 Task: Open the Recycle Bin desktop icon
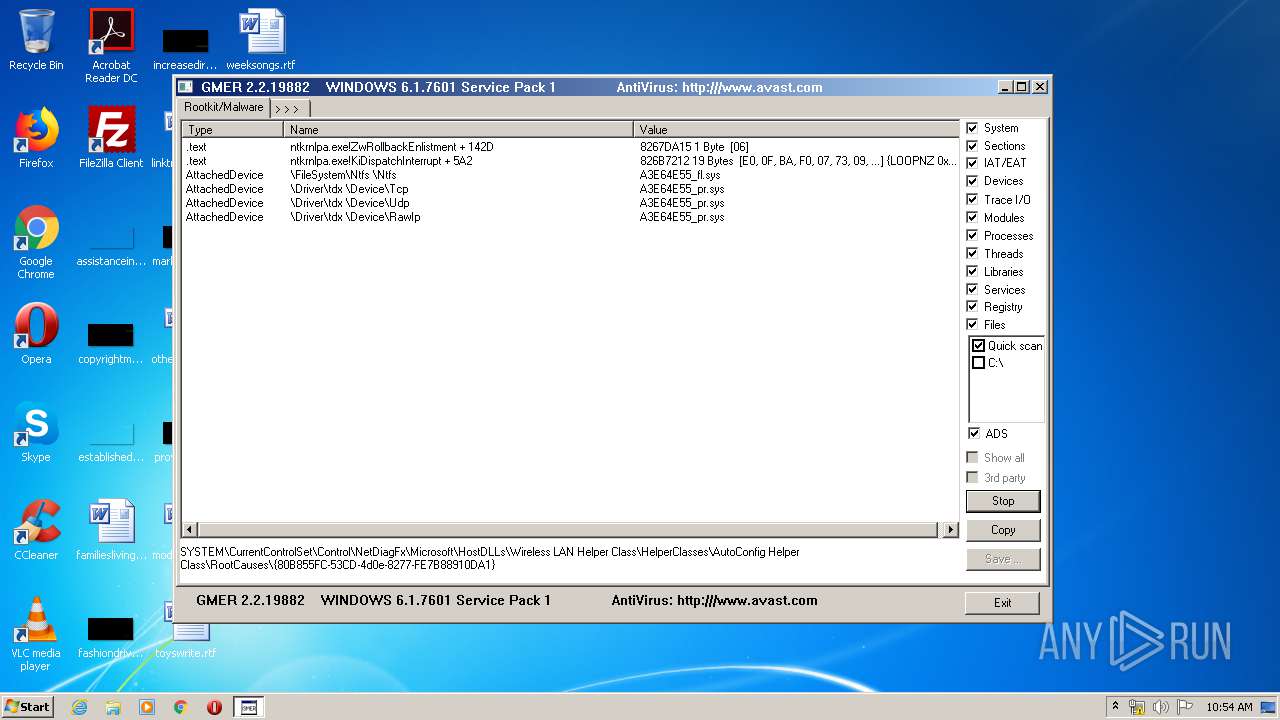36,40
